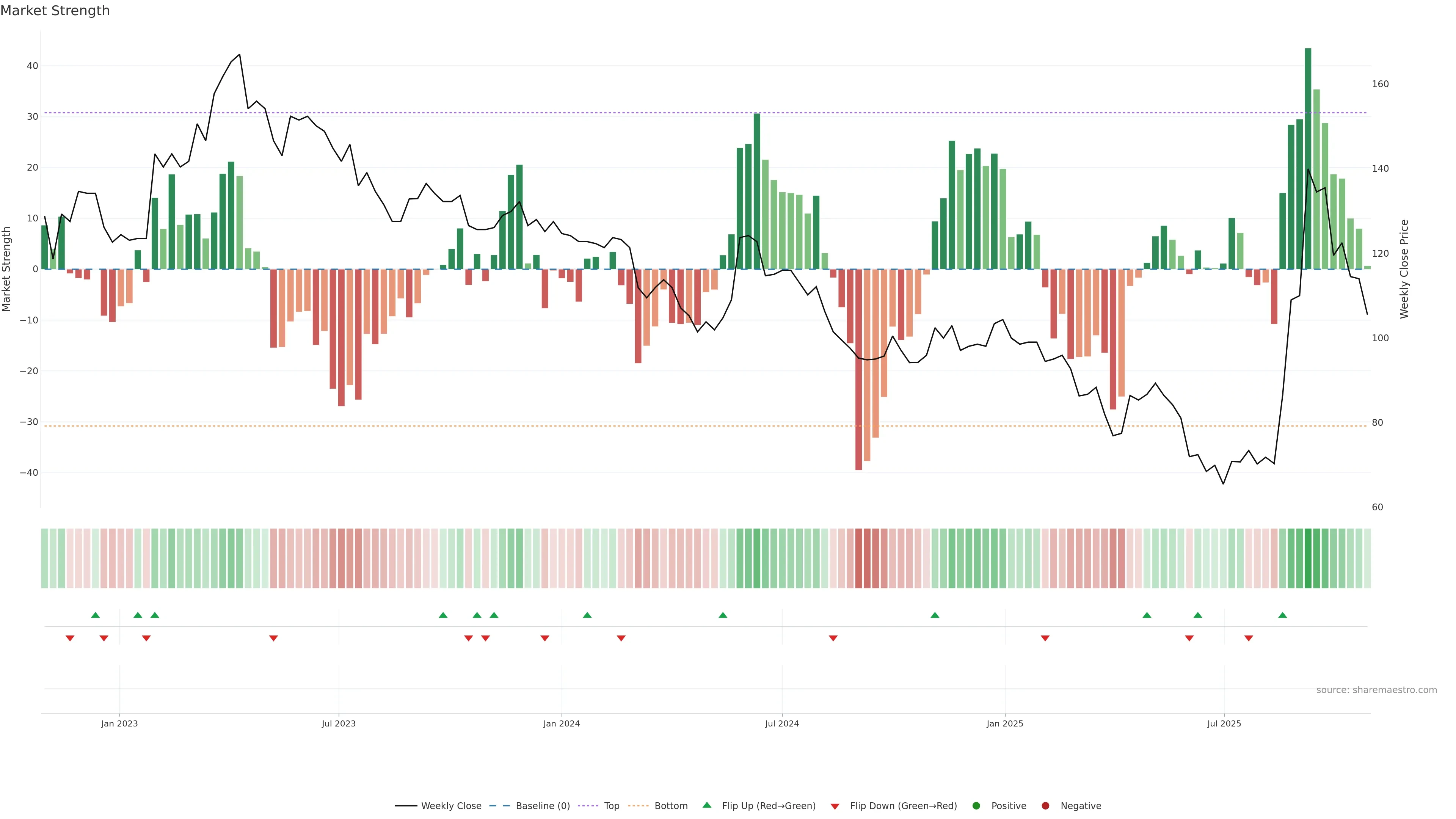Click the dark red Negative circle in legend
The image size is (1456, 819).
(x=1045, y=806)
